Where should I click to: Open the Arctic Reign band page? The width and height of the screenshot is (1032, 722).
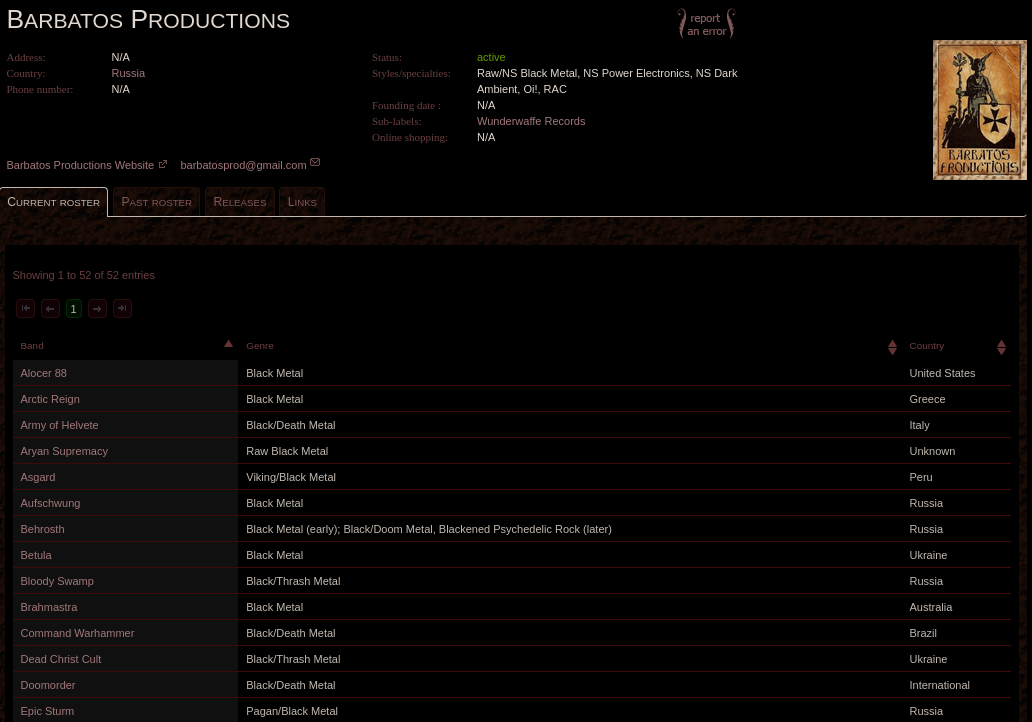50,399
